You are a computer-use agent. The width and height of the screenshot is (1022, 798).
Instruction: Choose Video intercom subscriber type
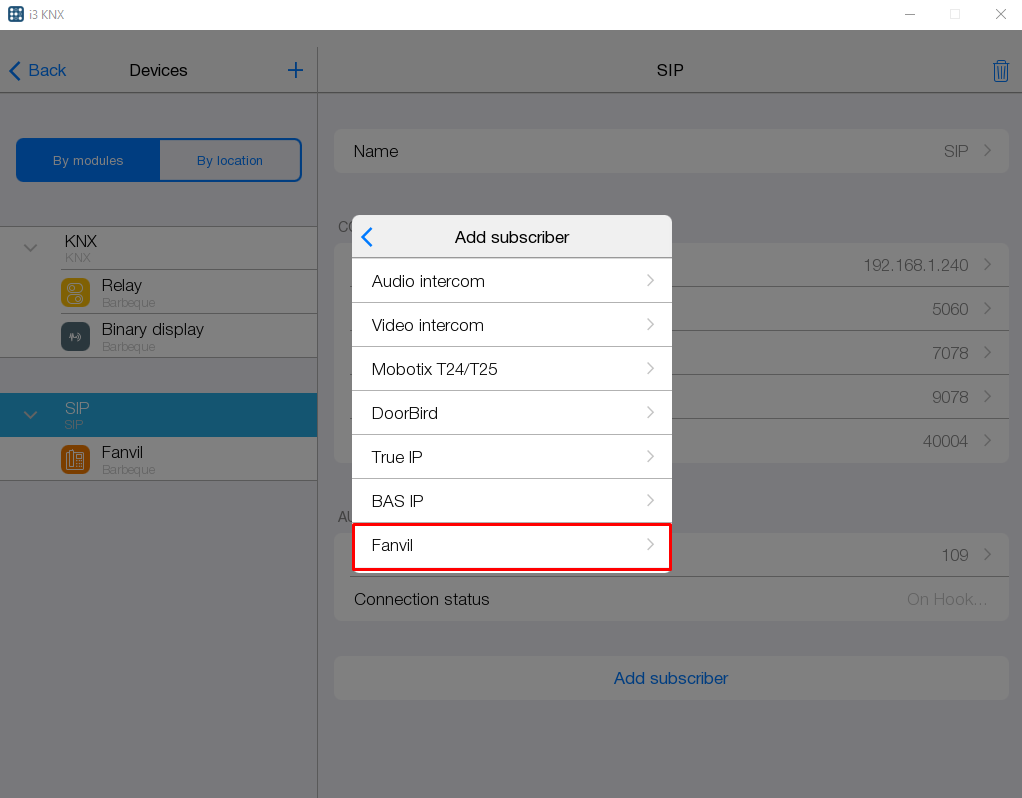[x=511, y=325]
